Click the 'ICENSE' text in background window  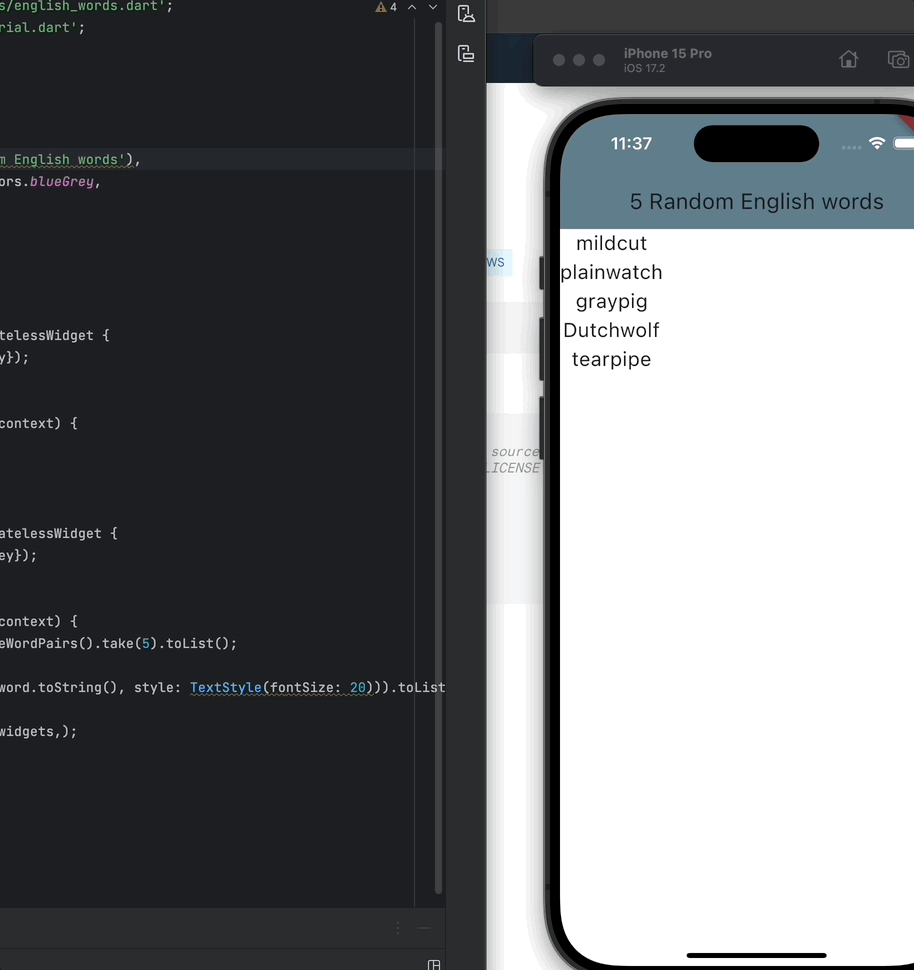[514, 468]
